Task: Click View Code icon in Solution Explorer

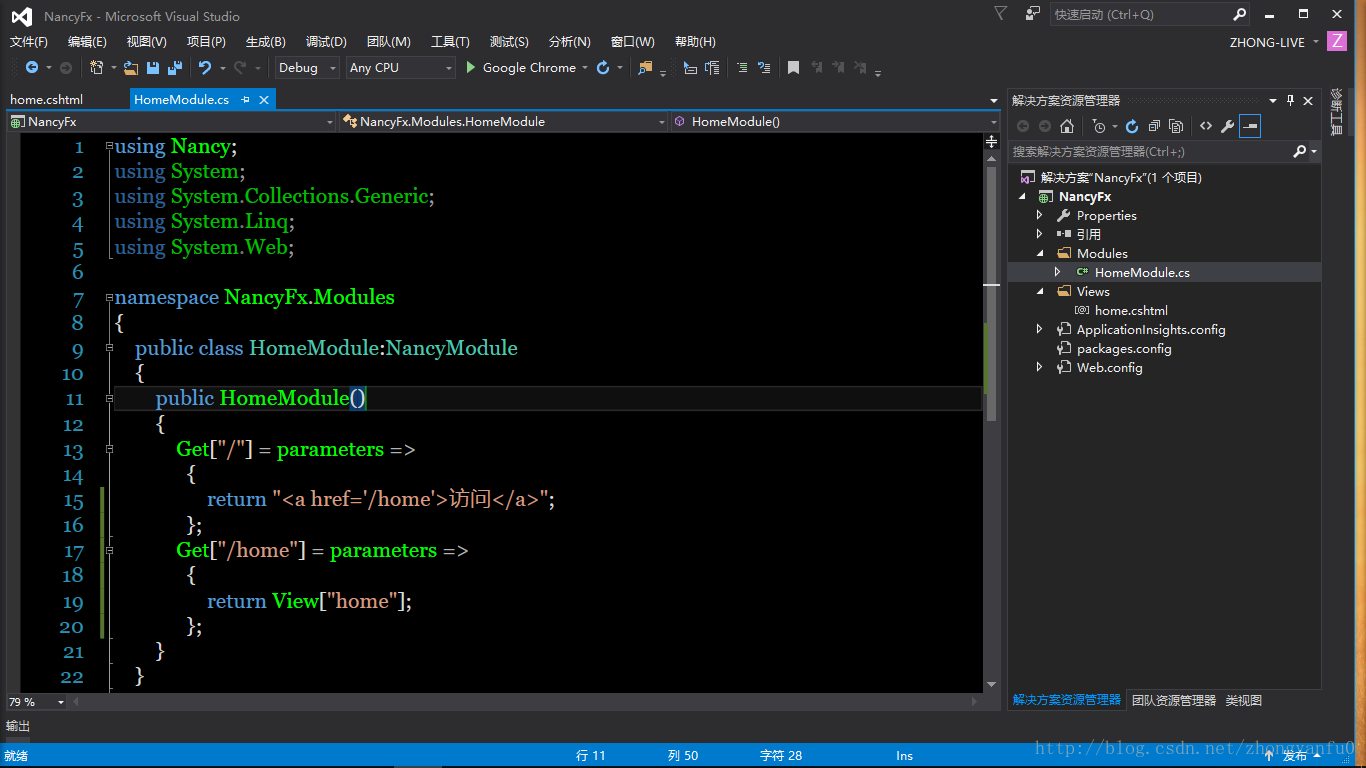Action: tap(1206, 126)
